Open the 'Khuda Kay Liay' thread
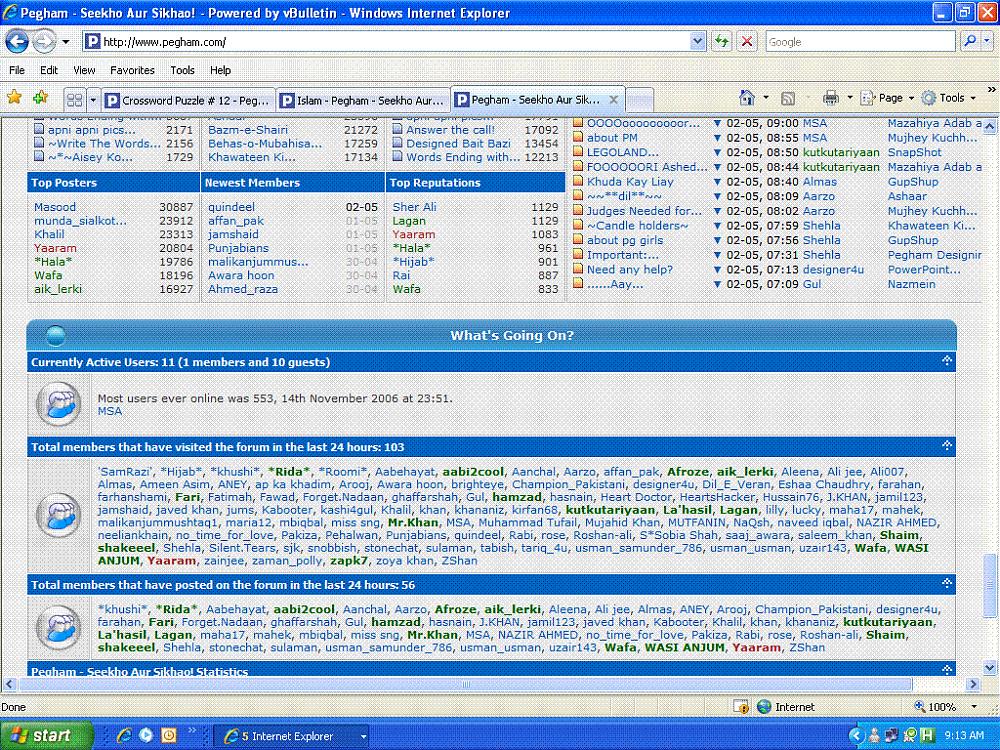This screenshot has height=750, width=1000. tap(630, 182)
